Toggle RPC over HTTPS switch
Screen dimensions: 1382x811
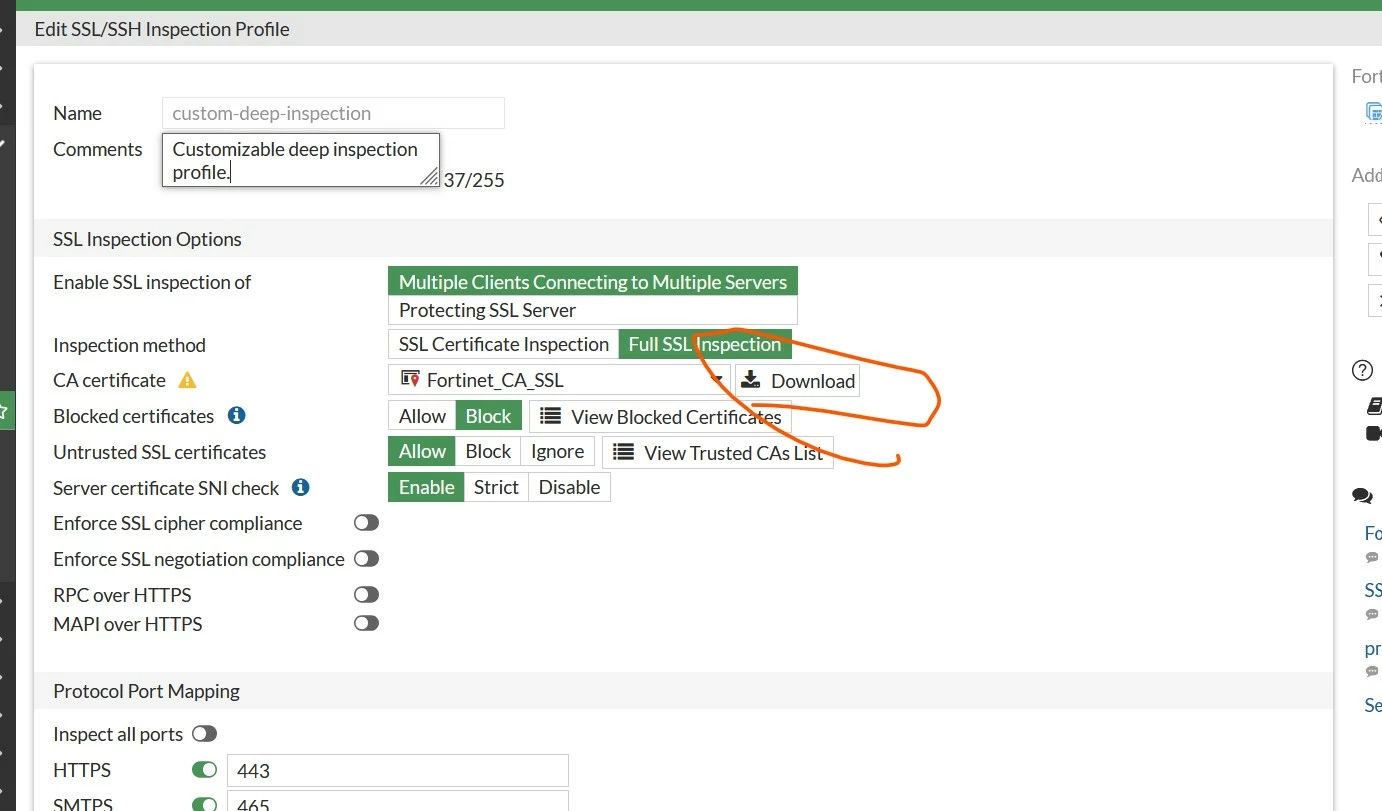click(x=366, y=595)
